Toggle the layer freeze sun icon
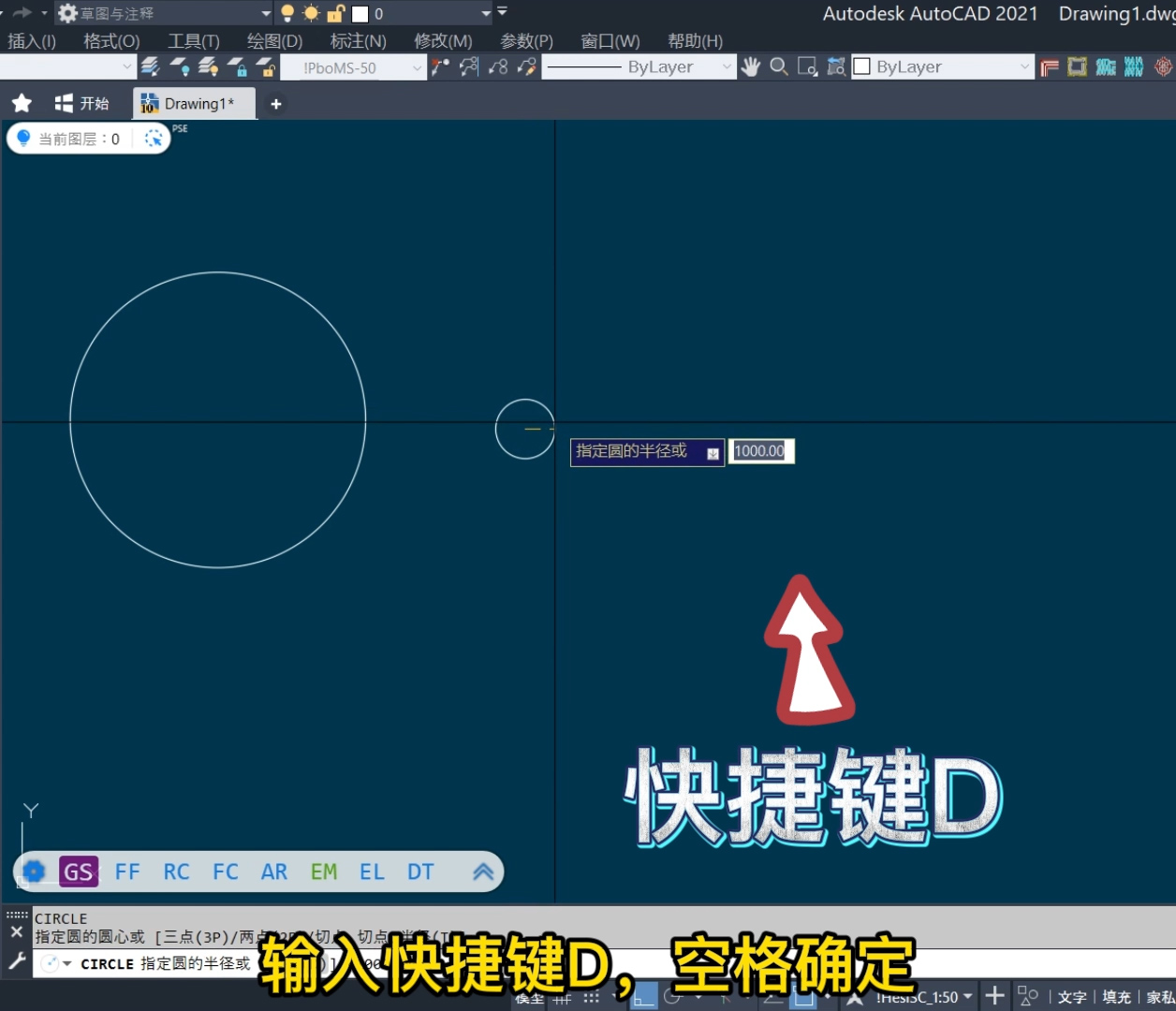This screenshot has width=1176, height=1011. click(x=312, y=13)
